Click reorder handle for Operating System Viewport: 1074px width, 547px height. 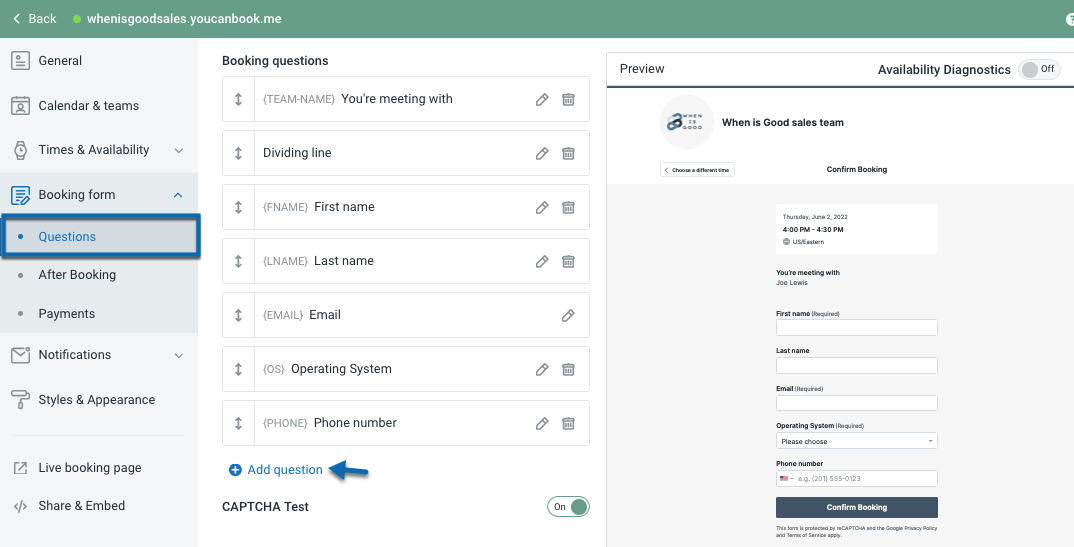pos(238,370)
